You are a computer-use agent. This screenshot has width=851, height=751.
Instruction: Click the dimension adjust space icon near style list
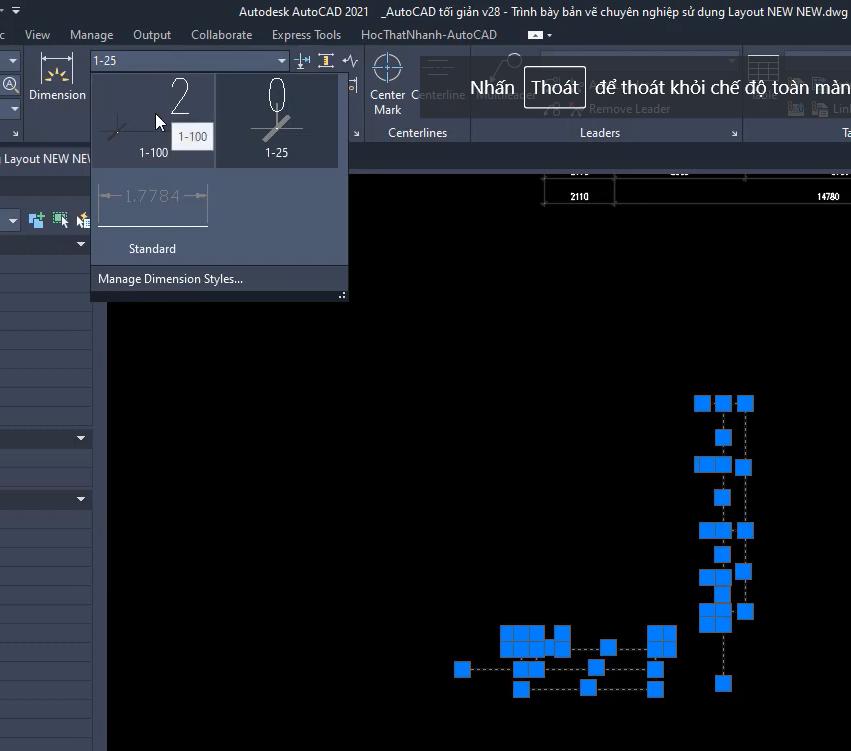(x=326, y=61)
